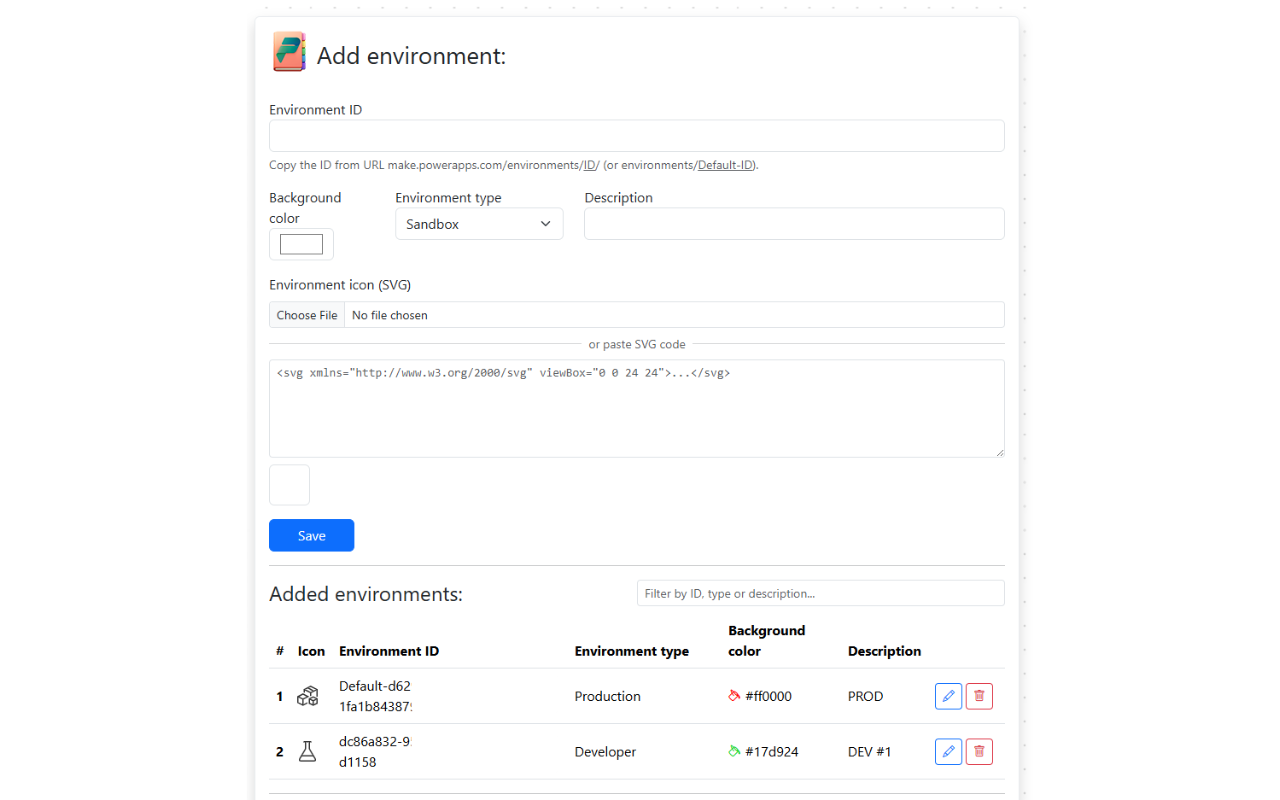Delete the PROD environment with trash icon
The image size is (1280, 800).
pos(979,696)
